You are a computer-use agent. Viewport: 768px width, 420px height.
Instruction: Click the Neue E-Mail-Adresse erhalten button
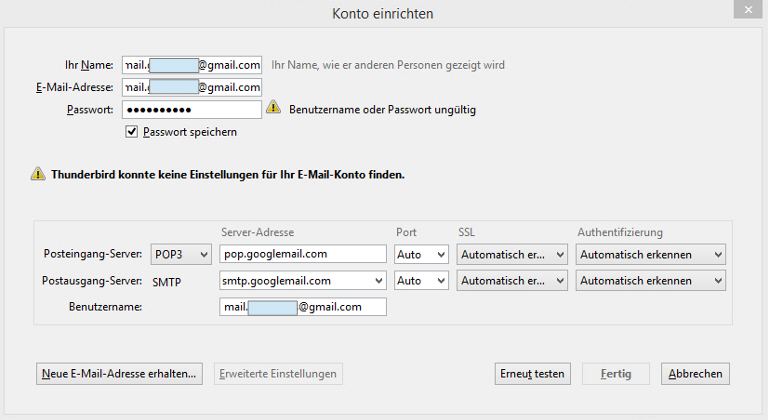point(119,374)
